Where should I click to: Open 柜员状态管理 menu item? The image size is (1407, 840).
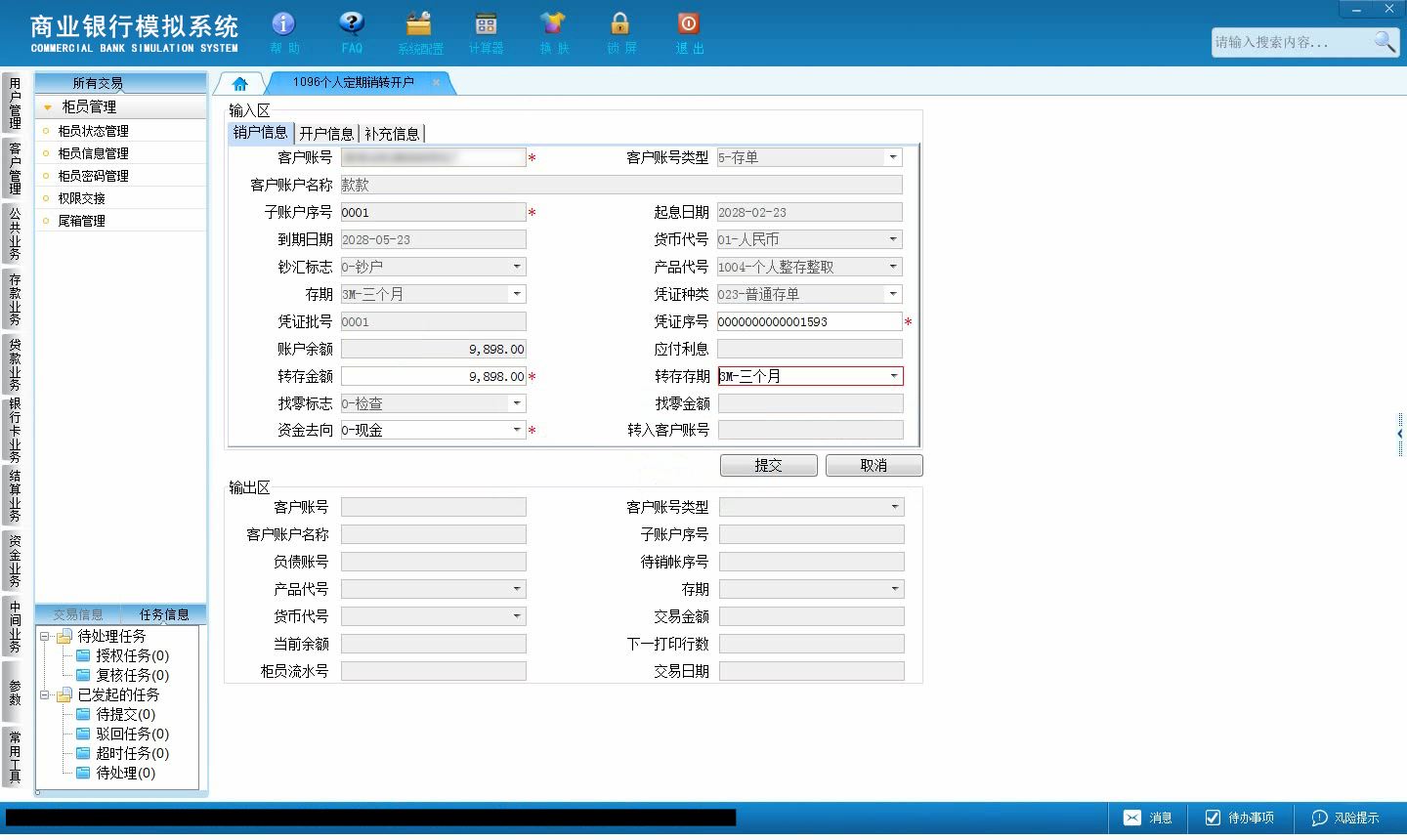coord(93,131)
